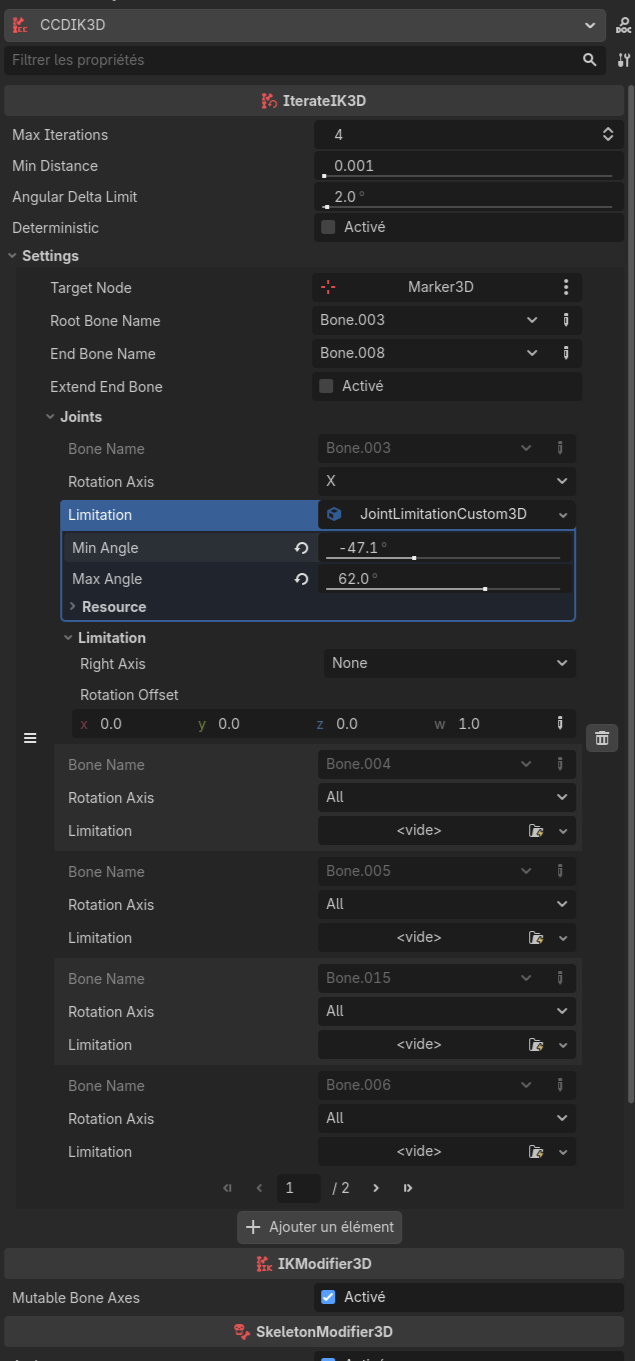Open the documentation icon beside CCDIK3D
The width and height of the screenshot is (635, 1361).
coord(623,26)
